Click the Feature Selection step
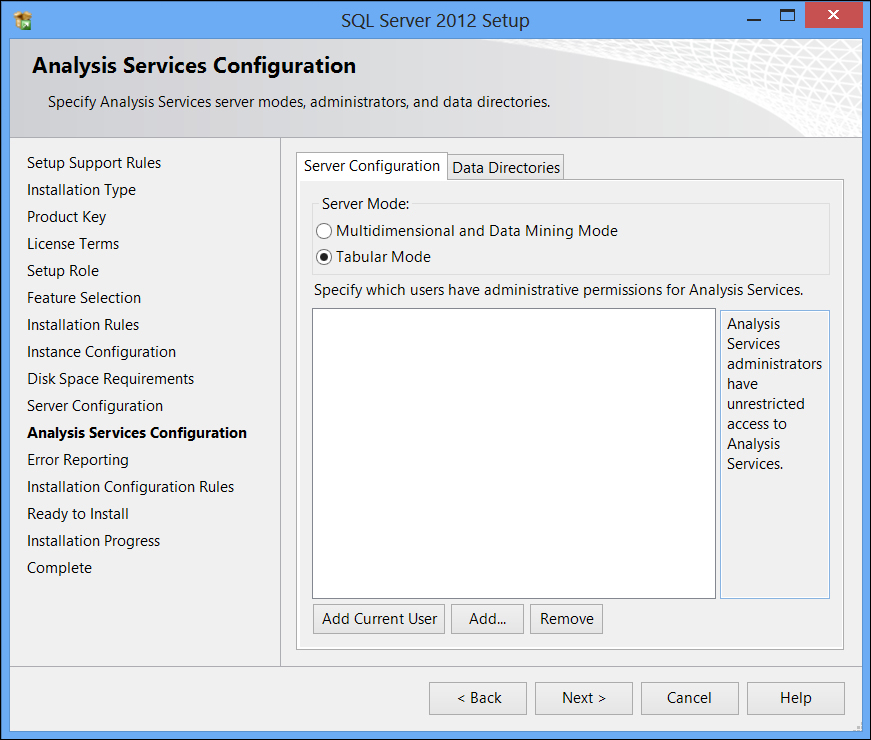Image resolution: width=871 pixels, height=740 pixels. (84, 298)
